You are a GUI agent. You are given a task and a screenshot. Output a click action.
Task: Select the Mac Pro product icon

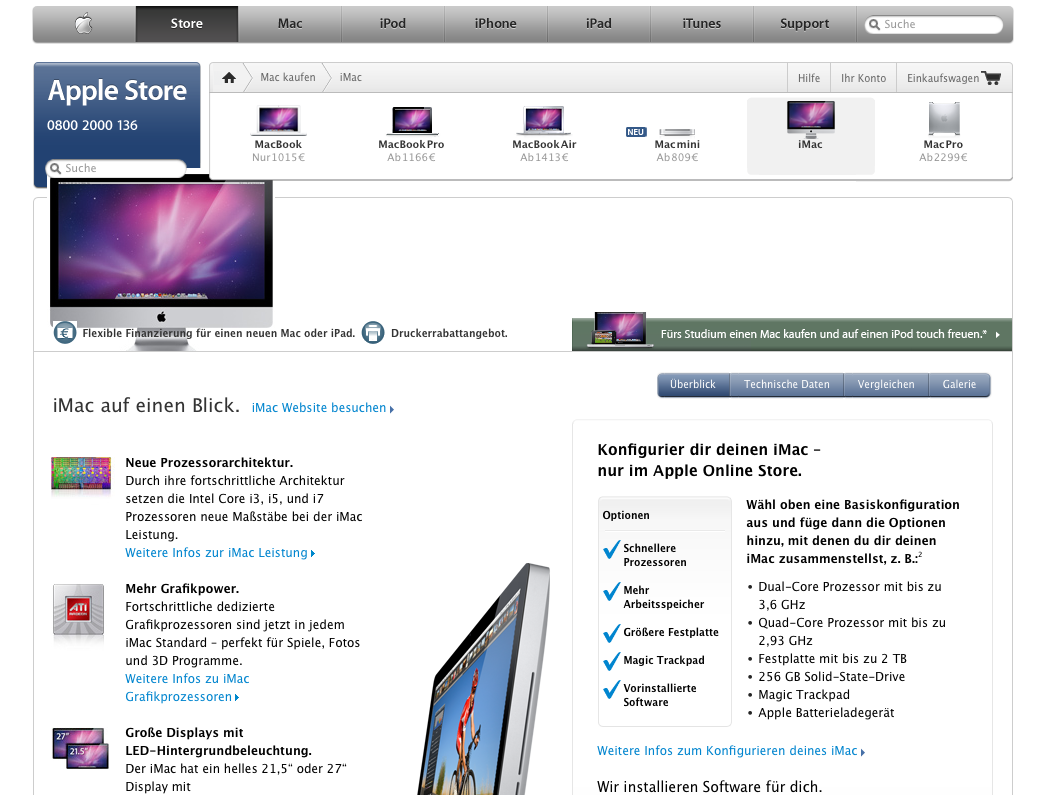pos(943,118)
